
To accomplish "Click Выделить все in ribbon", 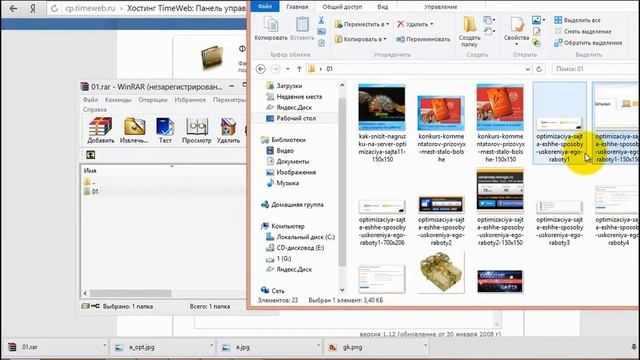I will [x=577, y=20].
